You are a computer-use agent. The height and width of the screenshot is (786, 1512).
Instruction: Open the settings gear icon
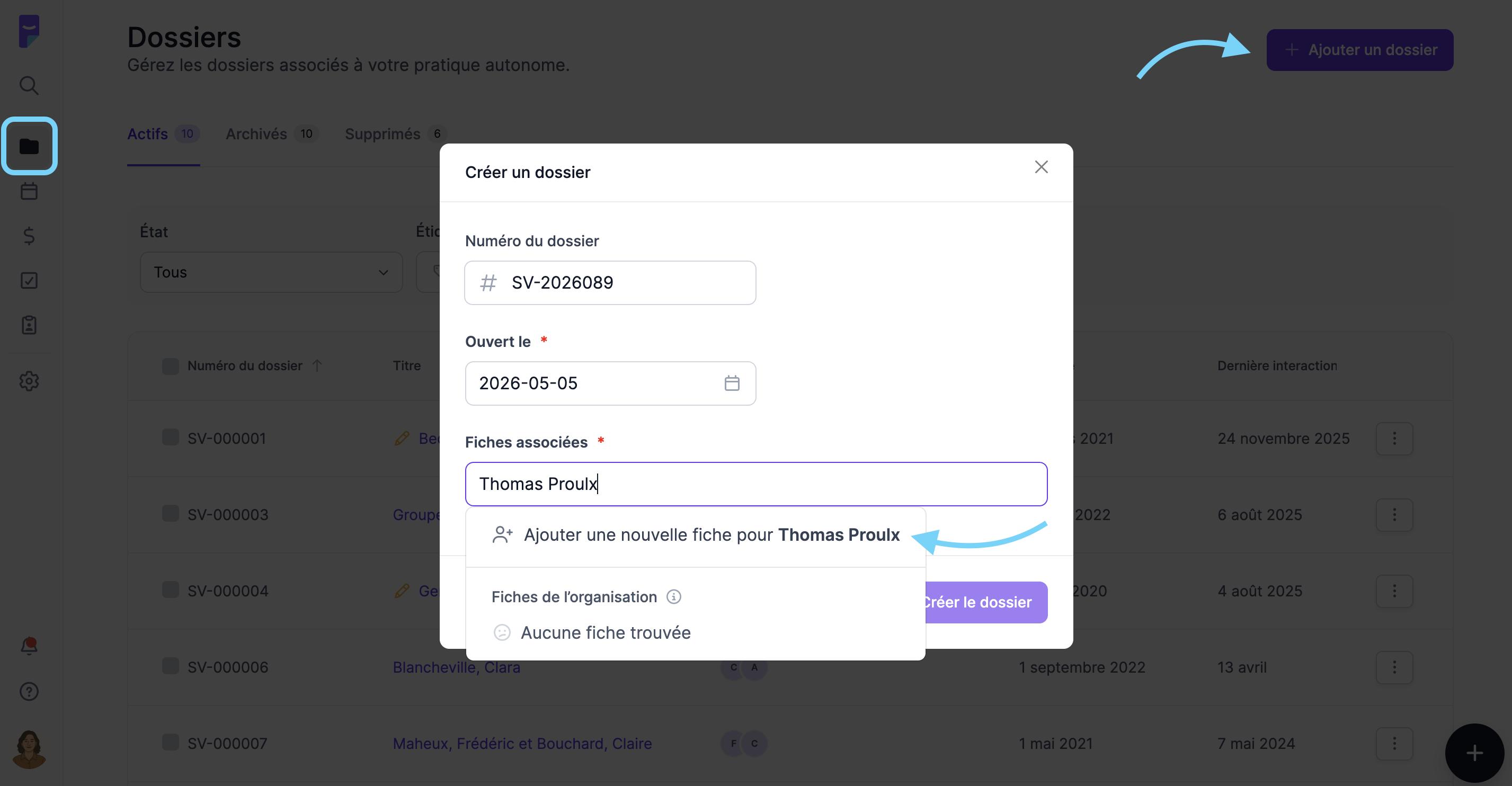coord(29,381)
